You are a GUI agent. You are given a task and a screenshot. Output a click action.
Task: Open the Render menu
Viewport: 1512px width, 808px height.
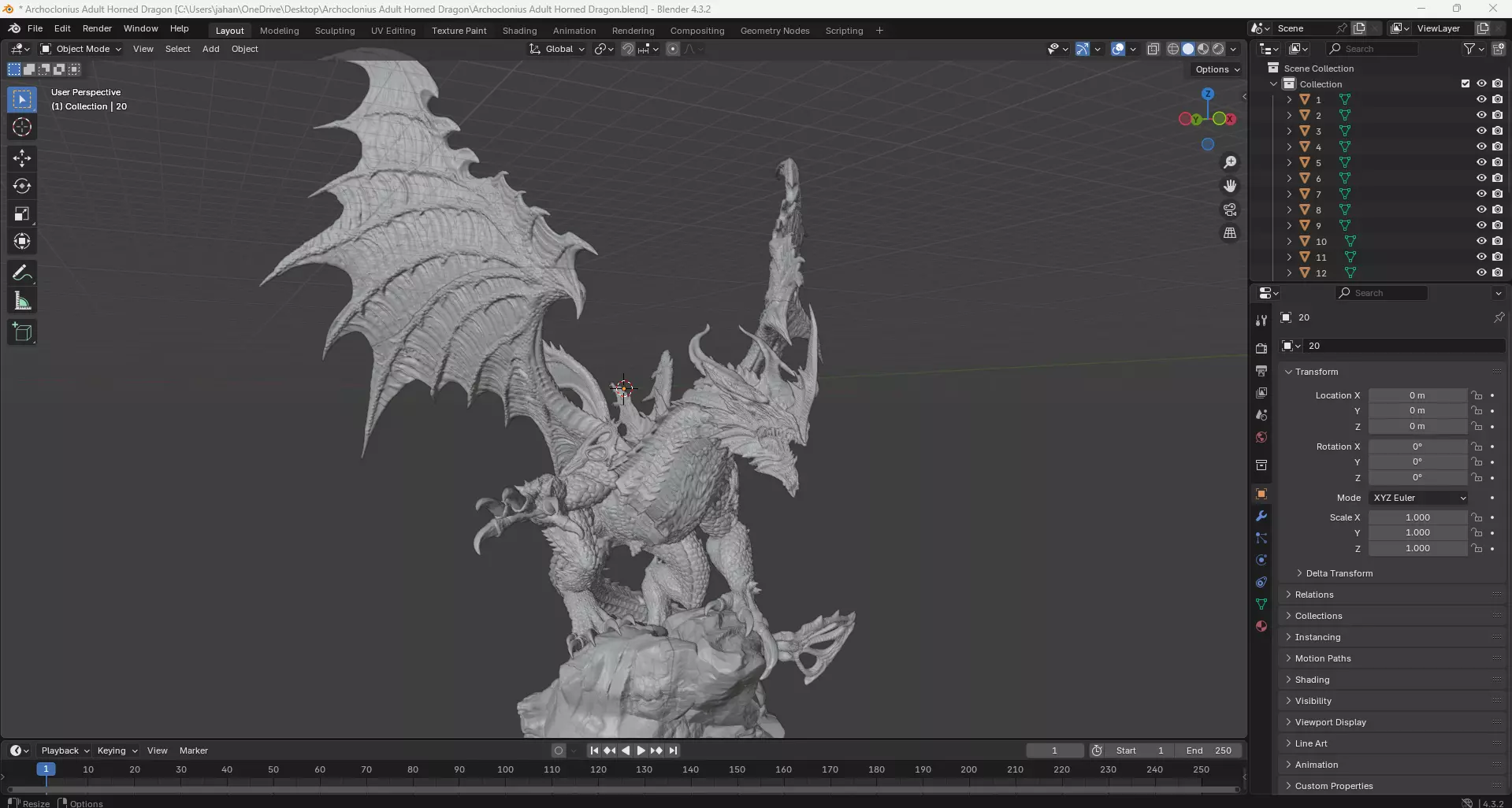point(97,28)
